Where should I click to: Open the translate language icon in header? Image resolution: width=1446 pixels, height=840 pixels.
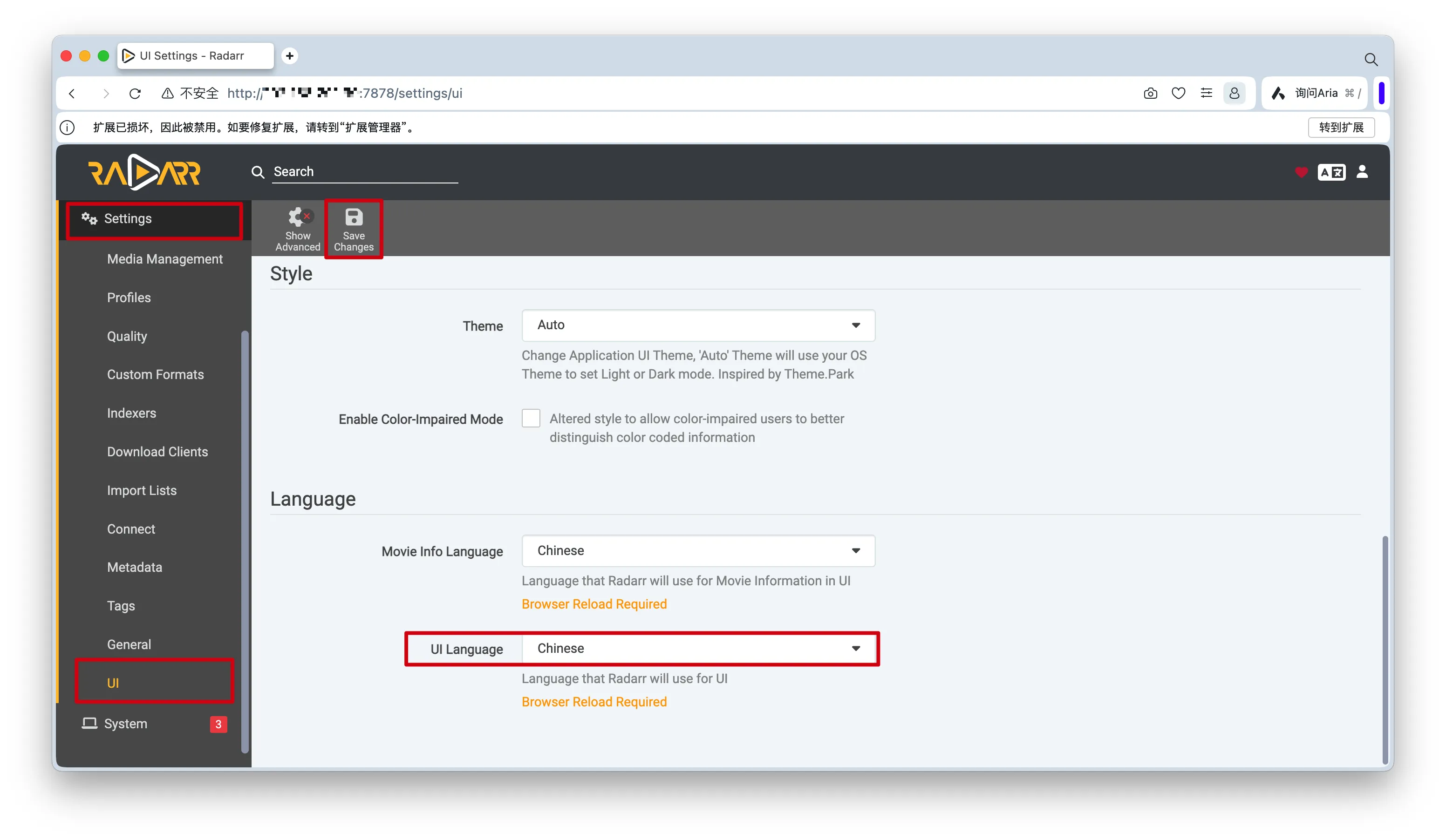[1331, 172]
